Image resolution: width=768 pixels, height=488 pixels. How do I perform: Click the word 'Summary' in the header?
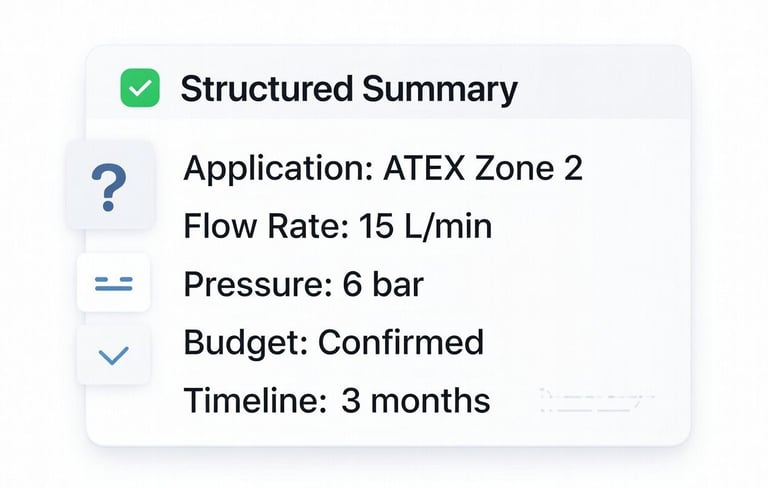(440, 89)
